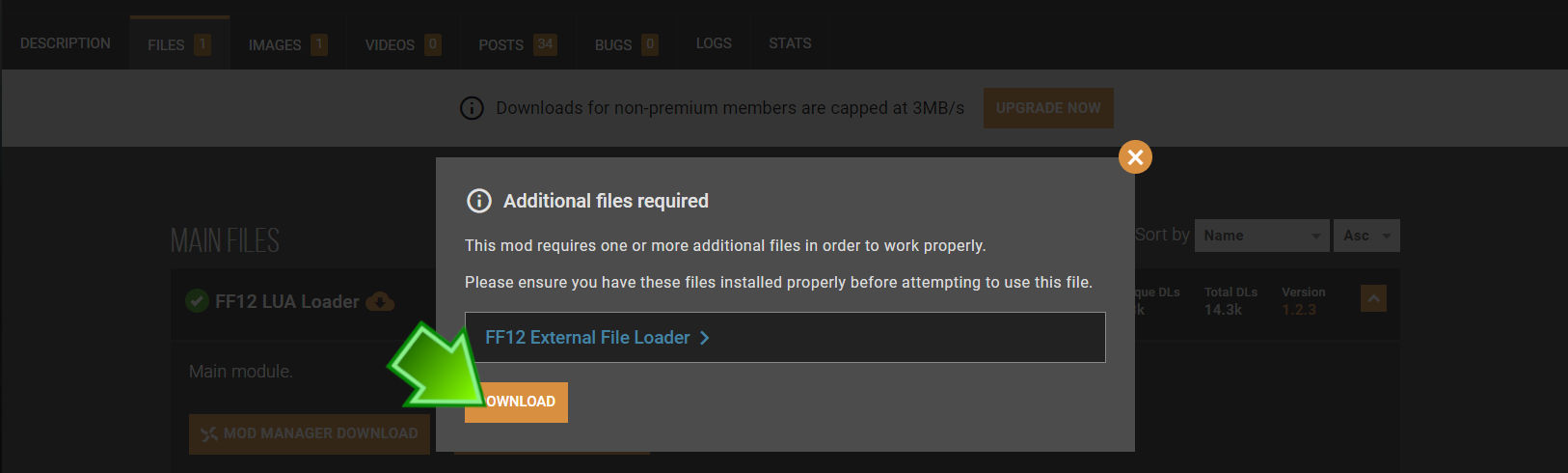Close the Additional files required dialog
The image size is (1568, 473).
coord(1135,156)
